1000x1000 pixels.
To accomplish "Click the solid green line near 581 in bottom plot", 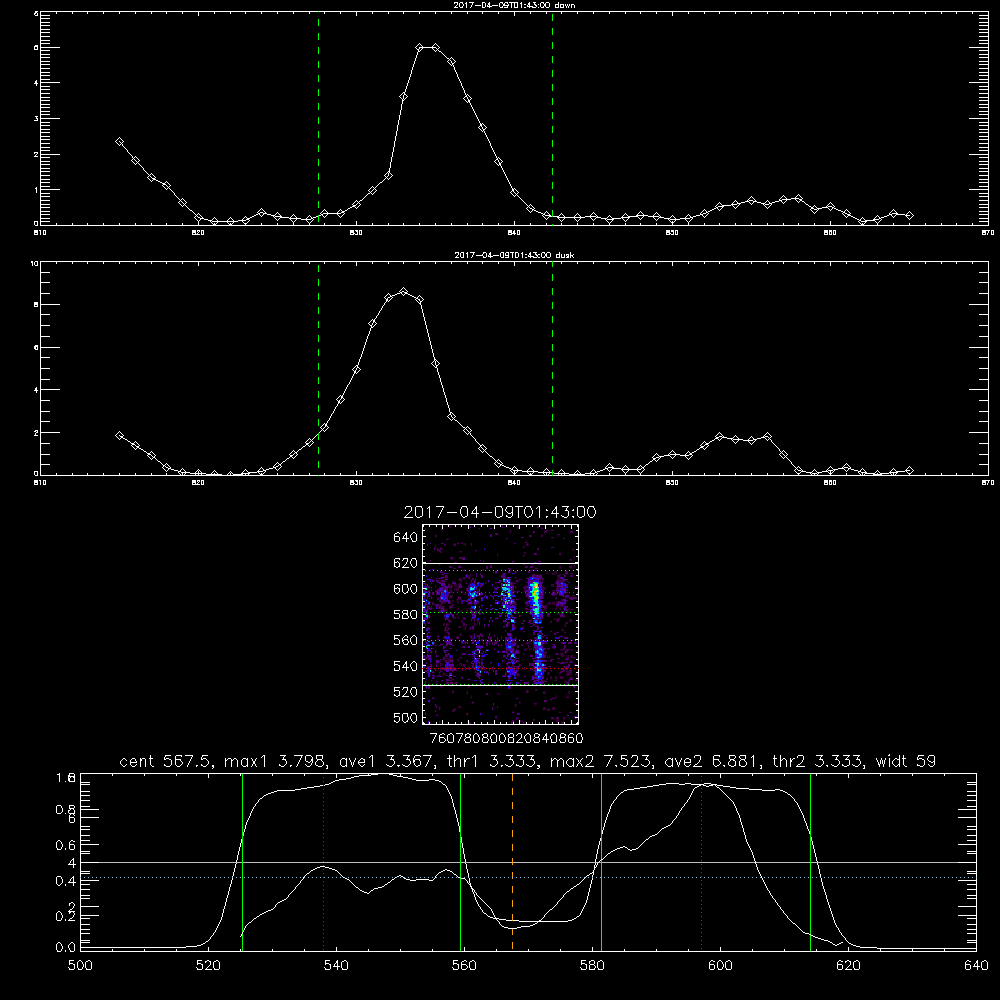I will pos(601,862).
